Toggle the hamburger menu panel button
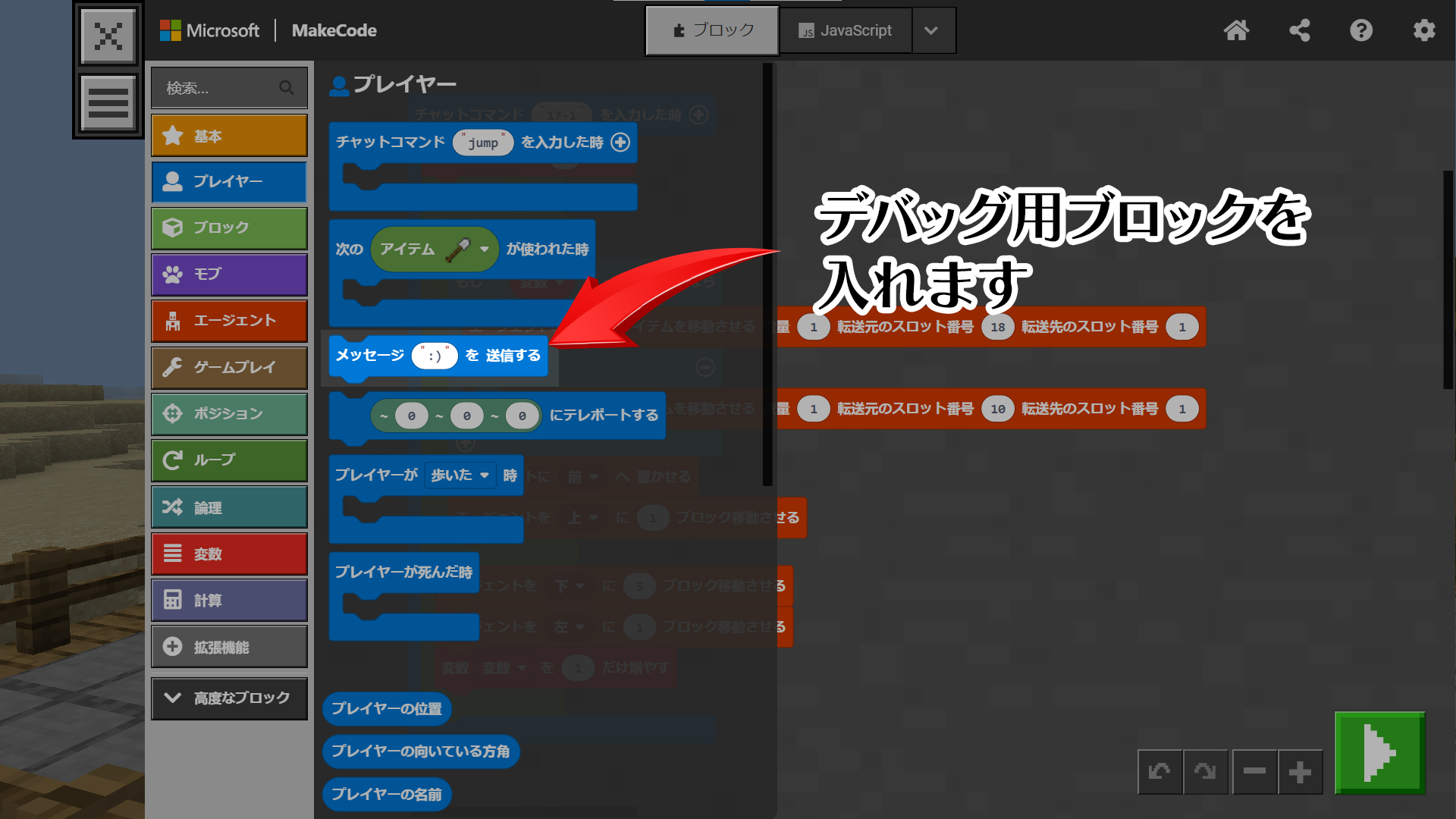Screen dimensions: 1456x819 tap(108, 102)
